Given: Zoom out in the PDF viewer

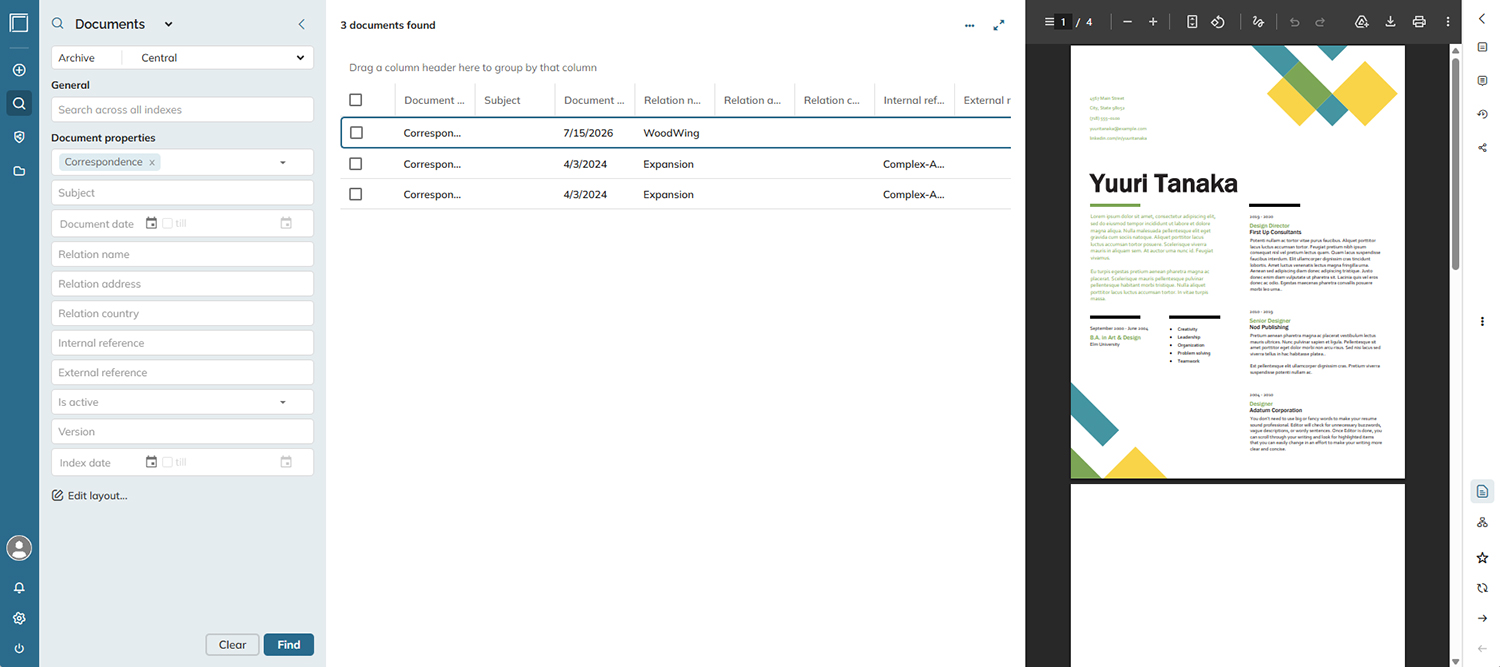Looking at the screenshot, I should [x=1127, y=22].
